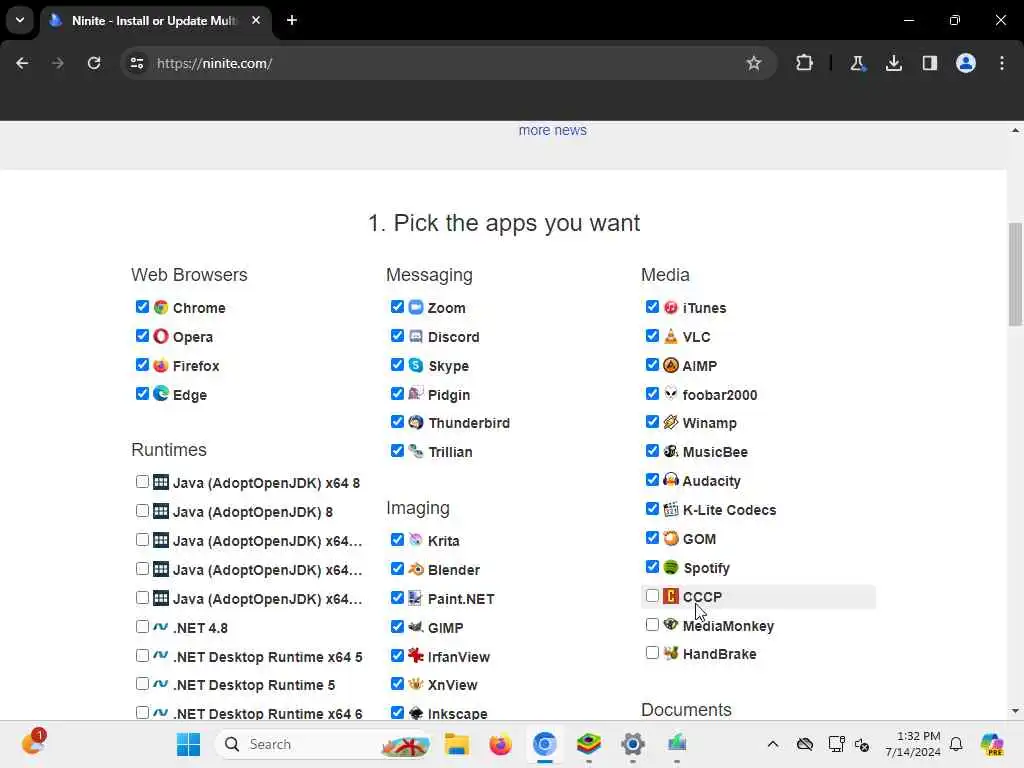Open the taskbar clock showing 1:32 PM
Screen dimensions: 1024x768
913,744
